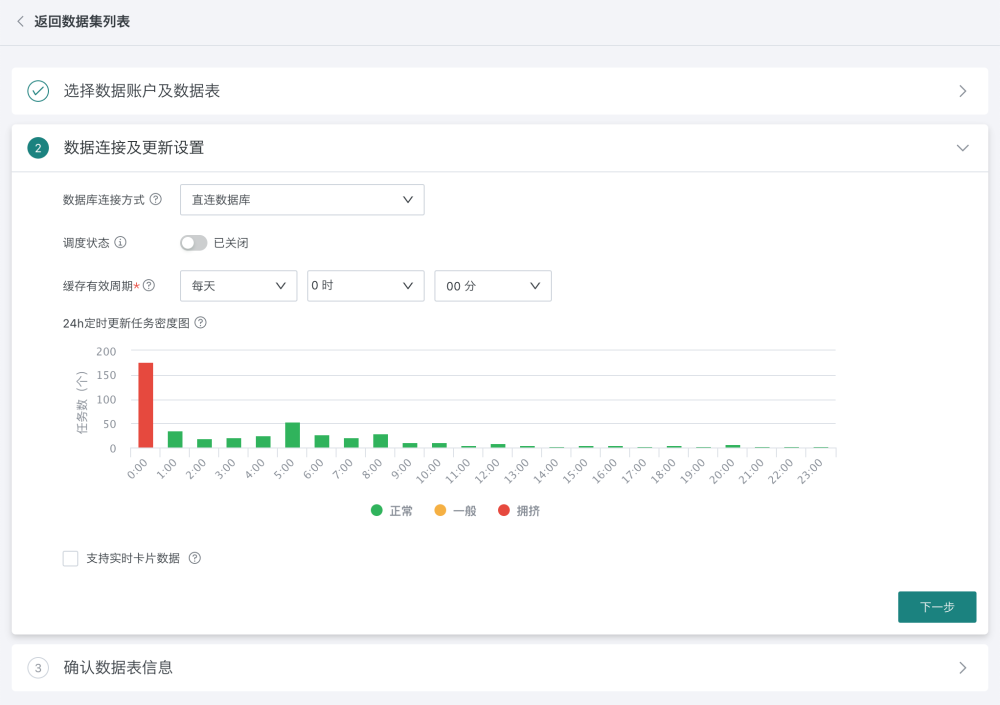1000x705 pixels.
Task: Click help icon beside 24h定时更新任务密度图
Action: 200,323
